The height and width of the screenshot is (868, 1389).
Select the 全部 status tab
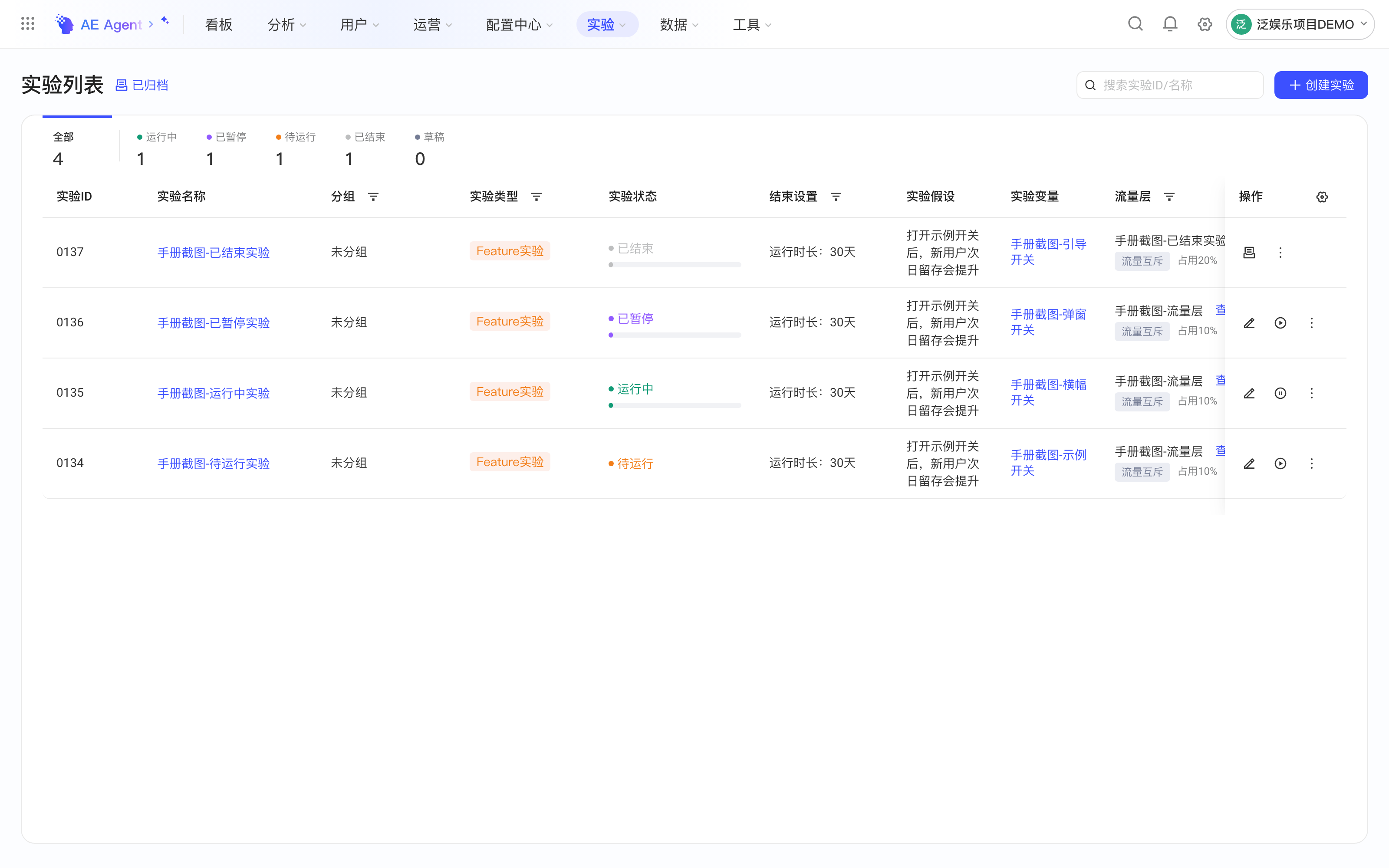pos(77,148)
